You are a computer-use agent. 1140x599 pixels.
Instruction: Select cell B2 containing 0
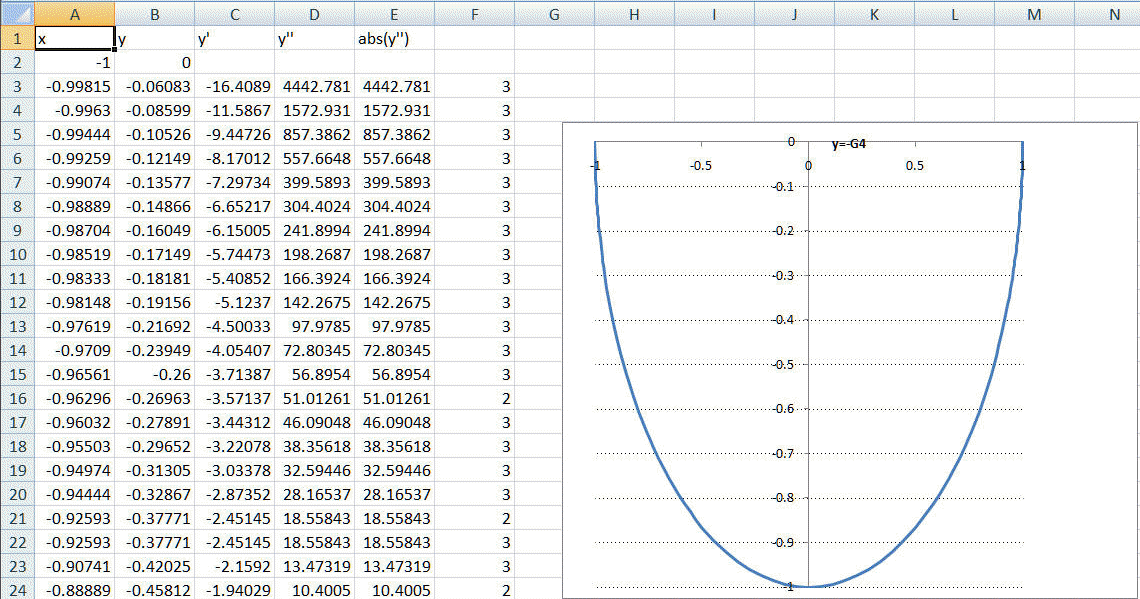154,62
